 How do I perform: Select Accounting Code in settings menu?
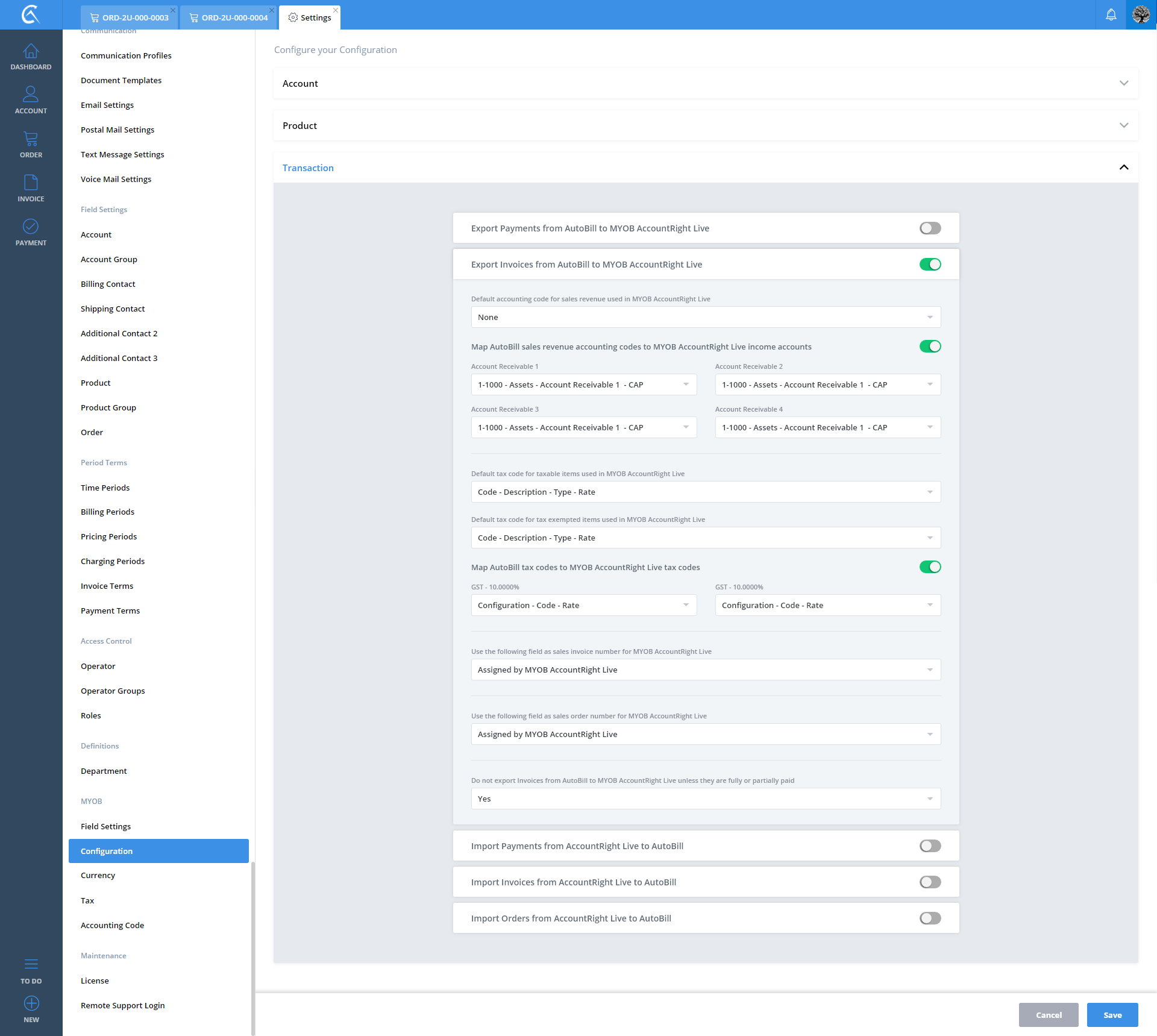[113, 925]
